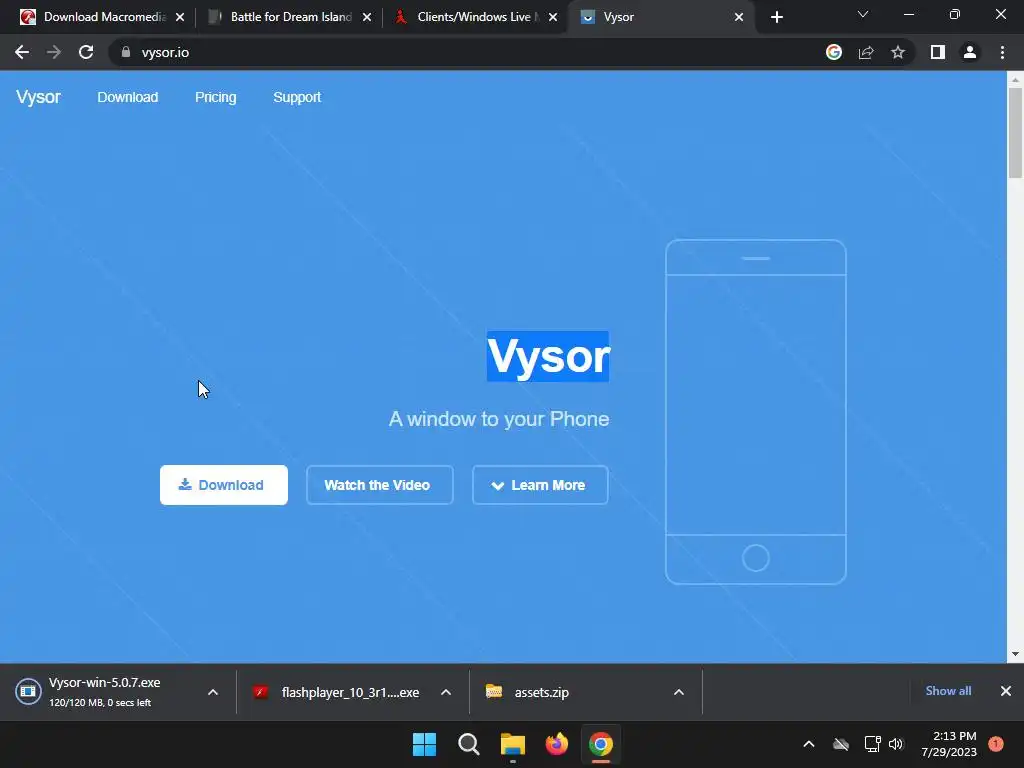Select the Vysor tab
1024x768 pixels.
(660, 17)
